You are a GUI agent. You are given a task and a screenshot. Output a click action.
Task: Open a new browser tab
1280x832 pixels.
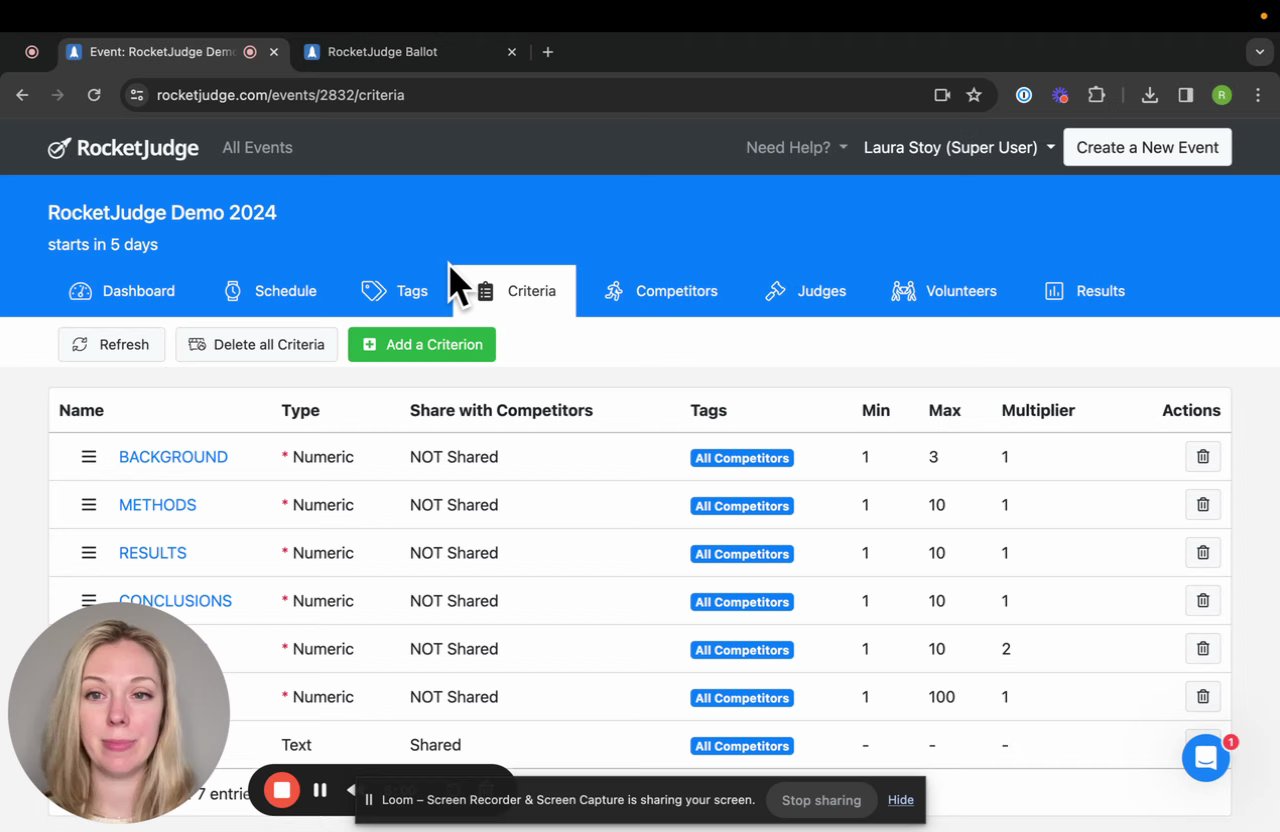pyautogui.click(x=548, y=52)
